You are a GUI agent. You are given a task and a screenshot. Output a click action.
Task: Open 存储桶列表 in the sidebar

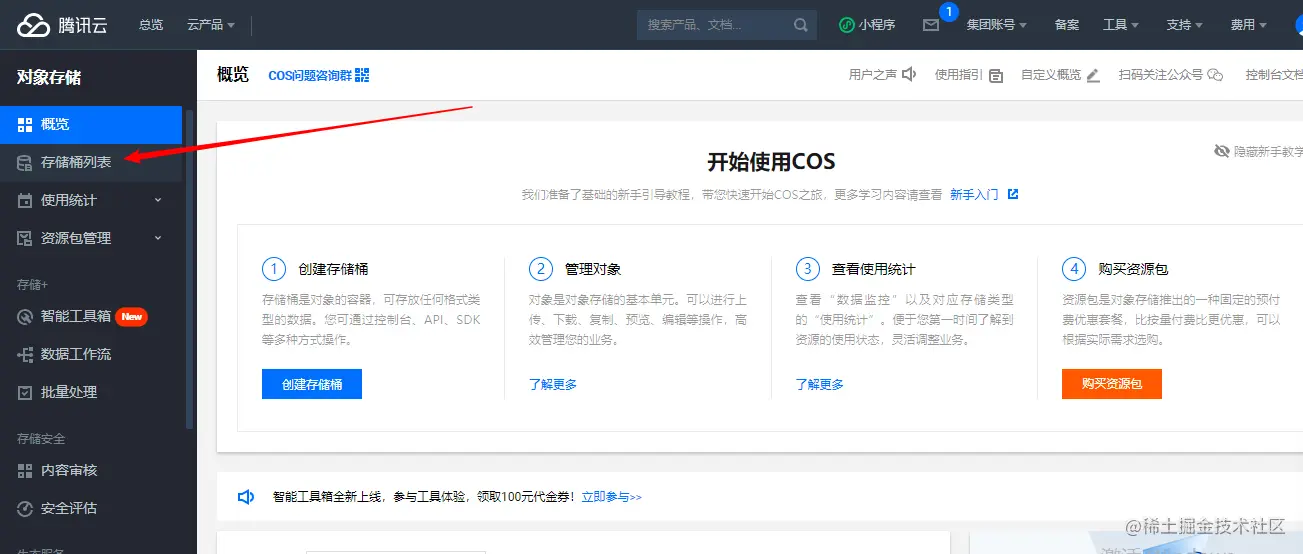[x=91, y=162]
